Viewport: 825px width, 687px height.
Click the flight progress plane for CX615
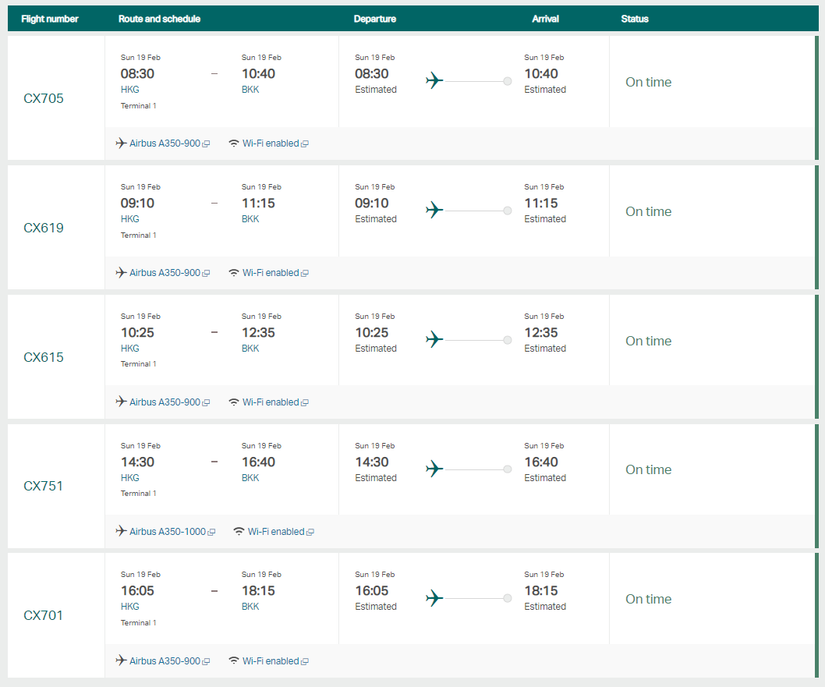coord(434,339)
